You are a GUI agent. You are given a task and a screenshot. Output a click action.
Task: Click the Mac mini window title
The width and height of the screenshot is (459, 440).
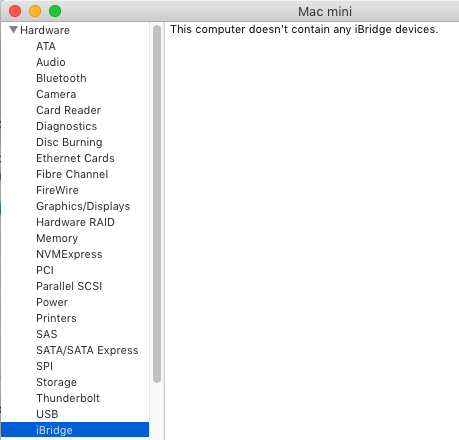325,12
